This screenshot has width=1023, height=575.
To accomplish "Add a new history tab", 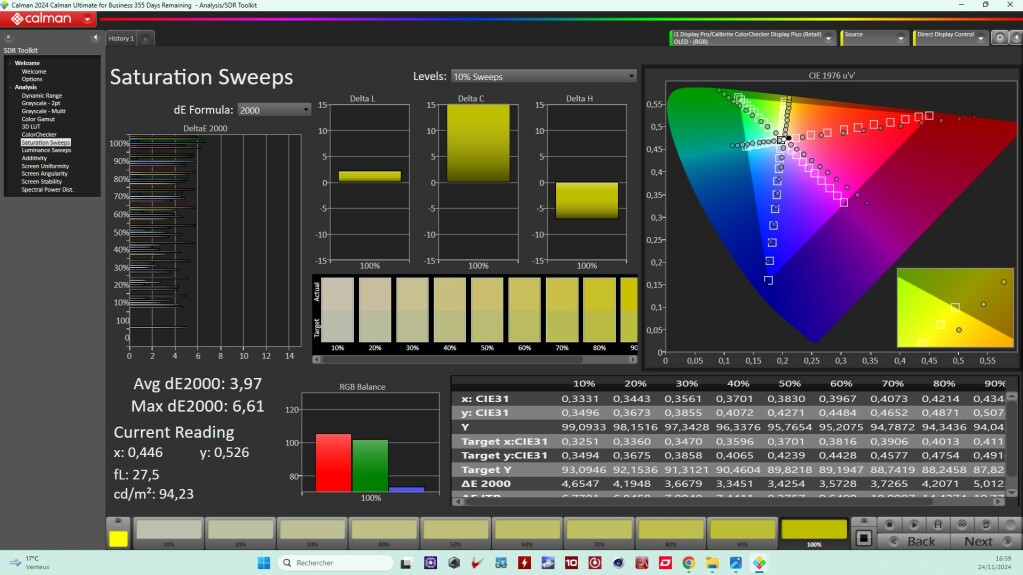I will pyautogui.click(x=145, y=39).
